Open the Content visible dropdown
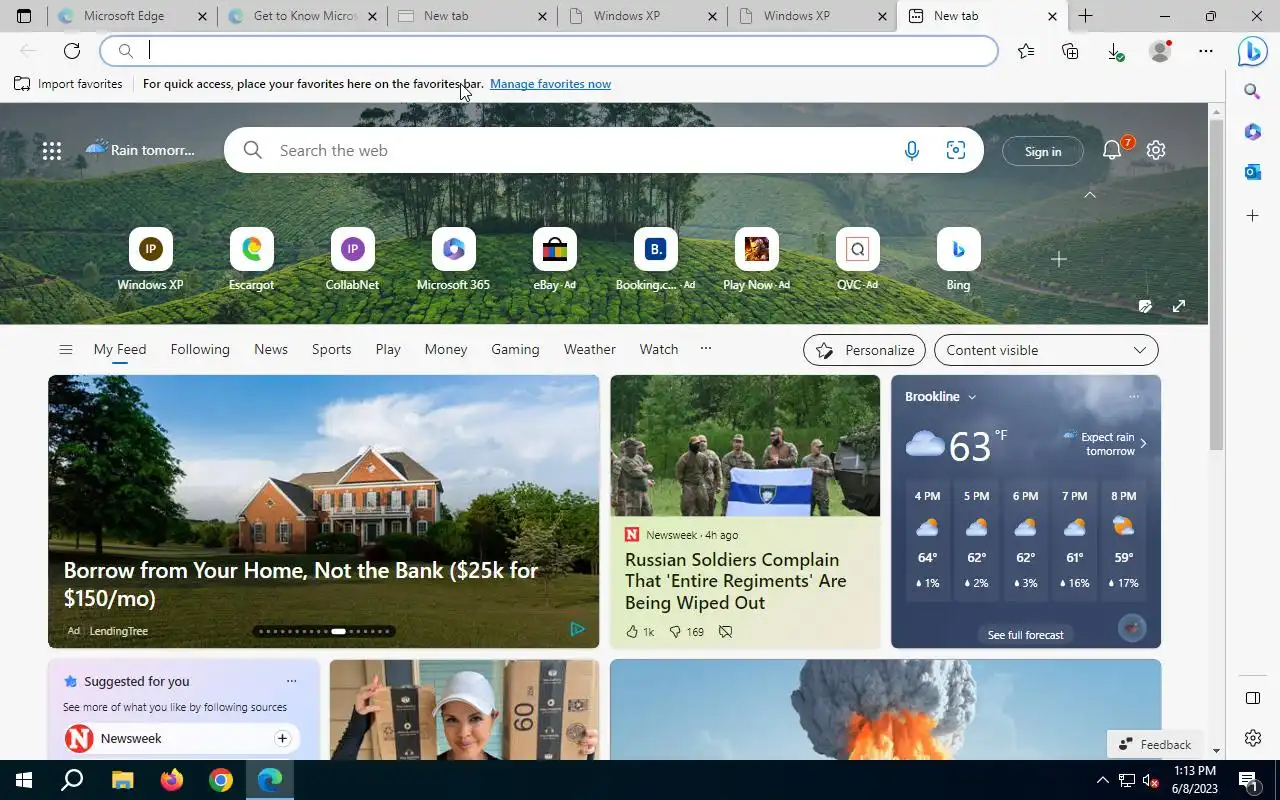This screenshot has width=1280, height=800. pos(1046,350)
